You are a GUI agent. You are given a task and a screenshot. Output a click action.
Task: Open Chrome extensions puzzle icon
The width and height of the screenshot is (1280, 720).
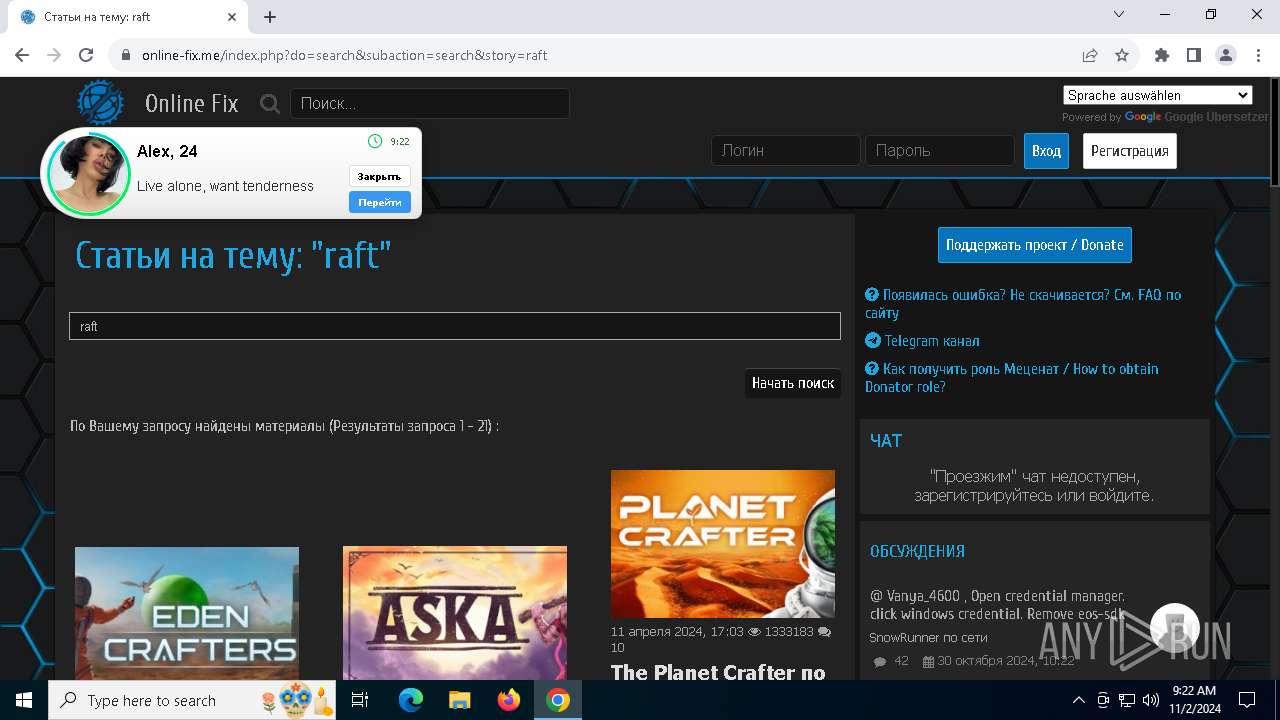[1162, 55]
